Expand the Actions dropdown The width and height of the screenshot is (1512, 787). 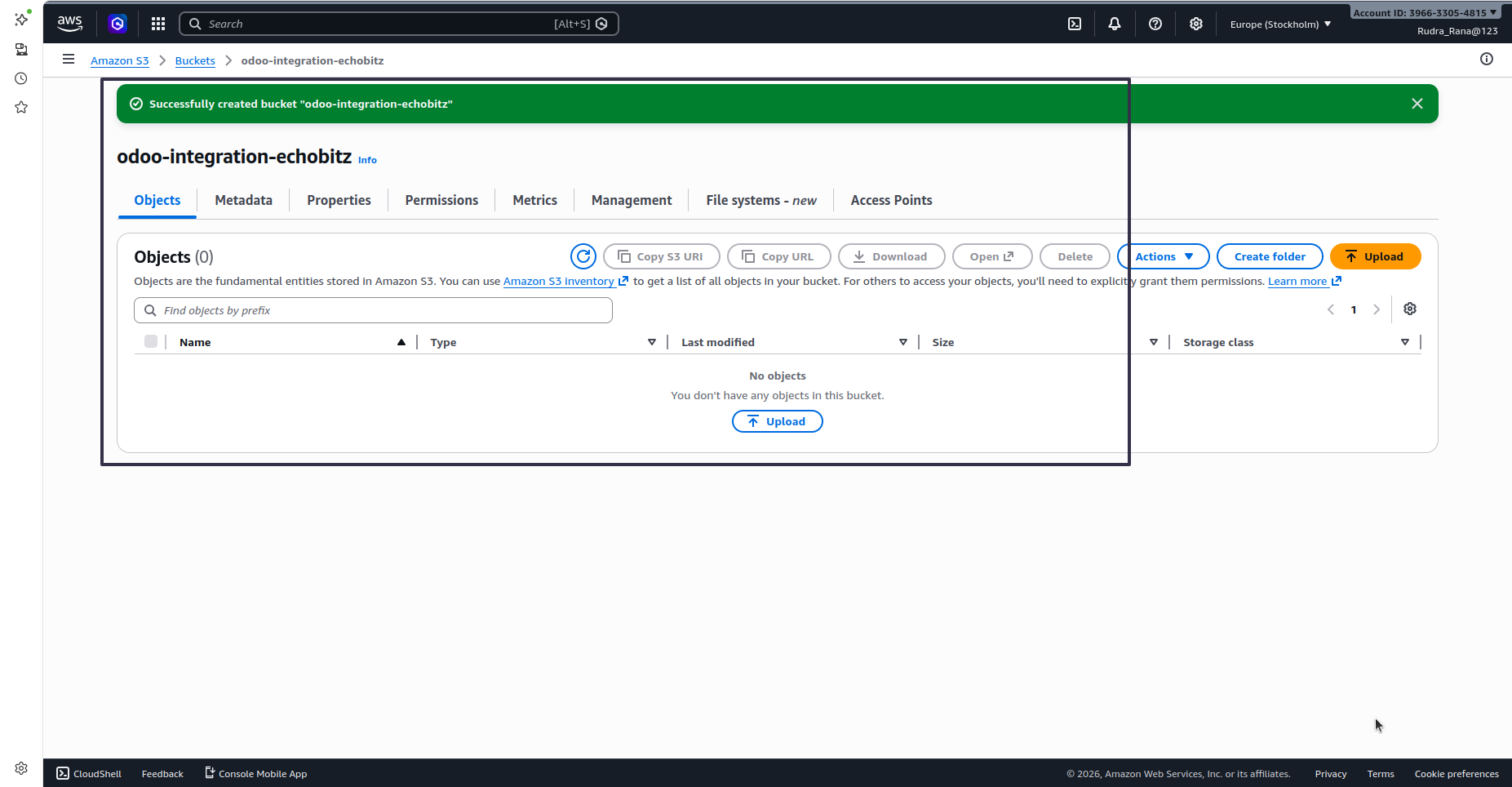[1164, 256]
